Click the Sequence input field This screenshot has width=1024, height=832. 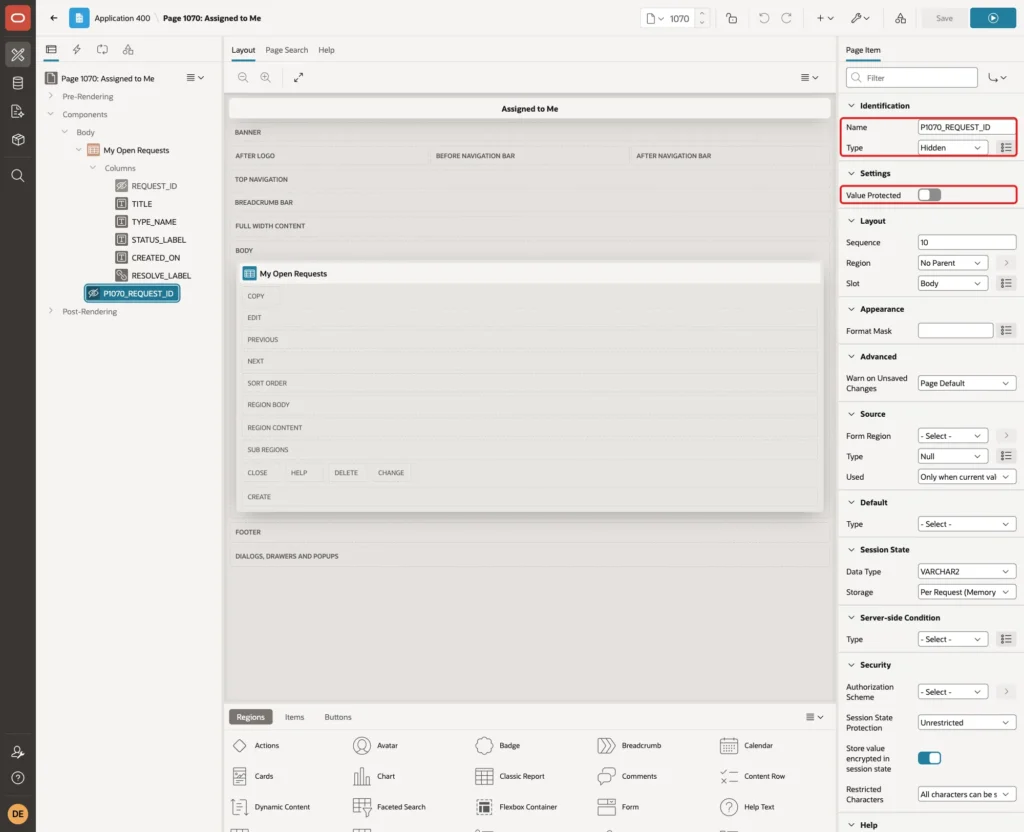click(x=967, y=242)
